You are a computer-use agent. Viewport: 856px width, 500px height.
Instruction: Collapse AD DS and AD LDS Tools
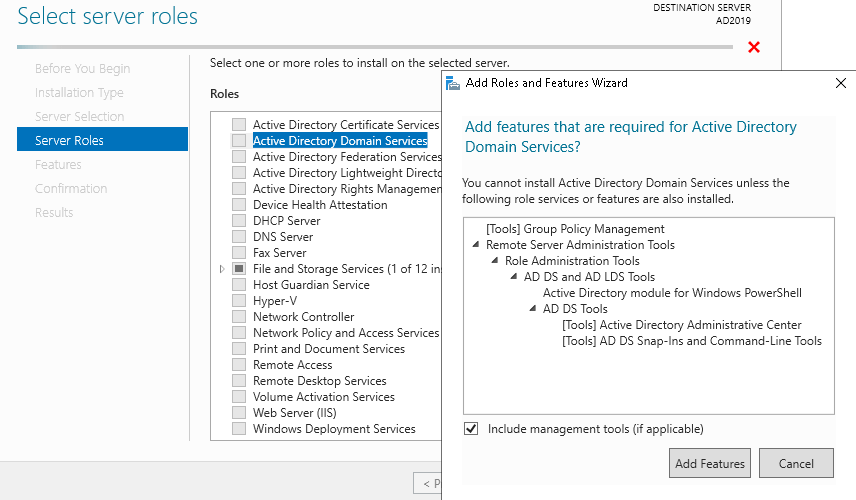[x=514, y=276]
